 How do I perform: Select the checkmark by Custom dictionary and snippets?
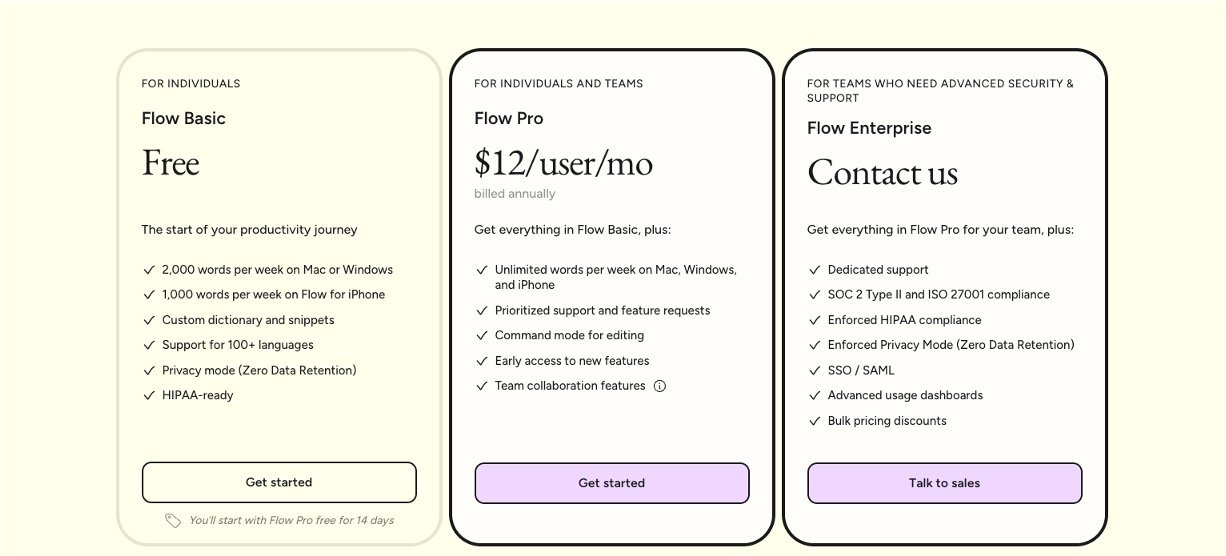tap(149, 320)
